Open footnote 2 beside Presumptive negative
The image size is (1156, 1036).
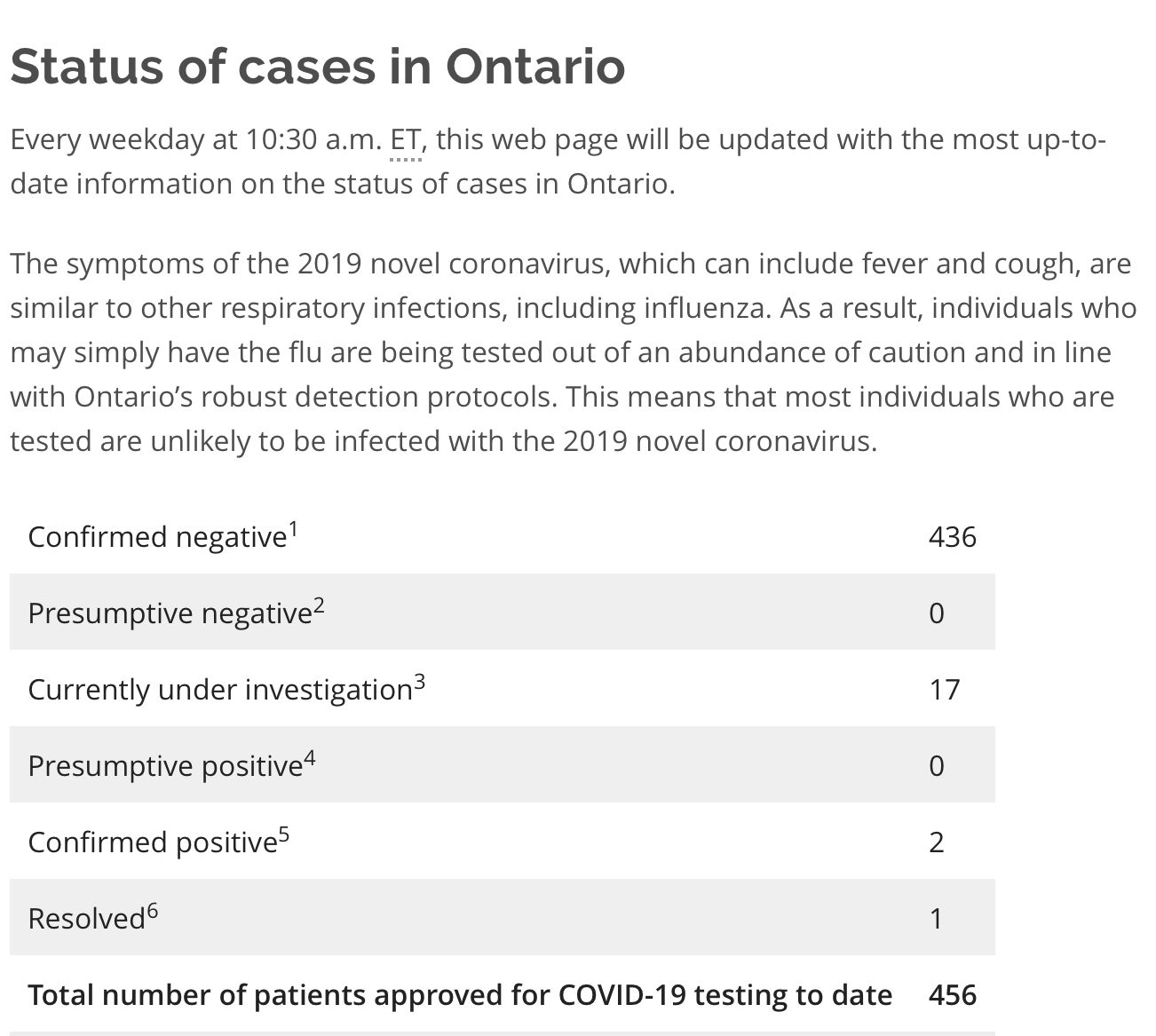point(319,606)
